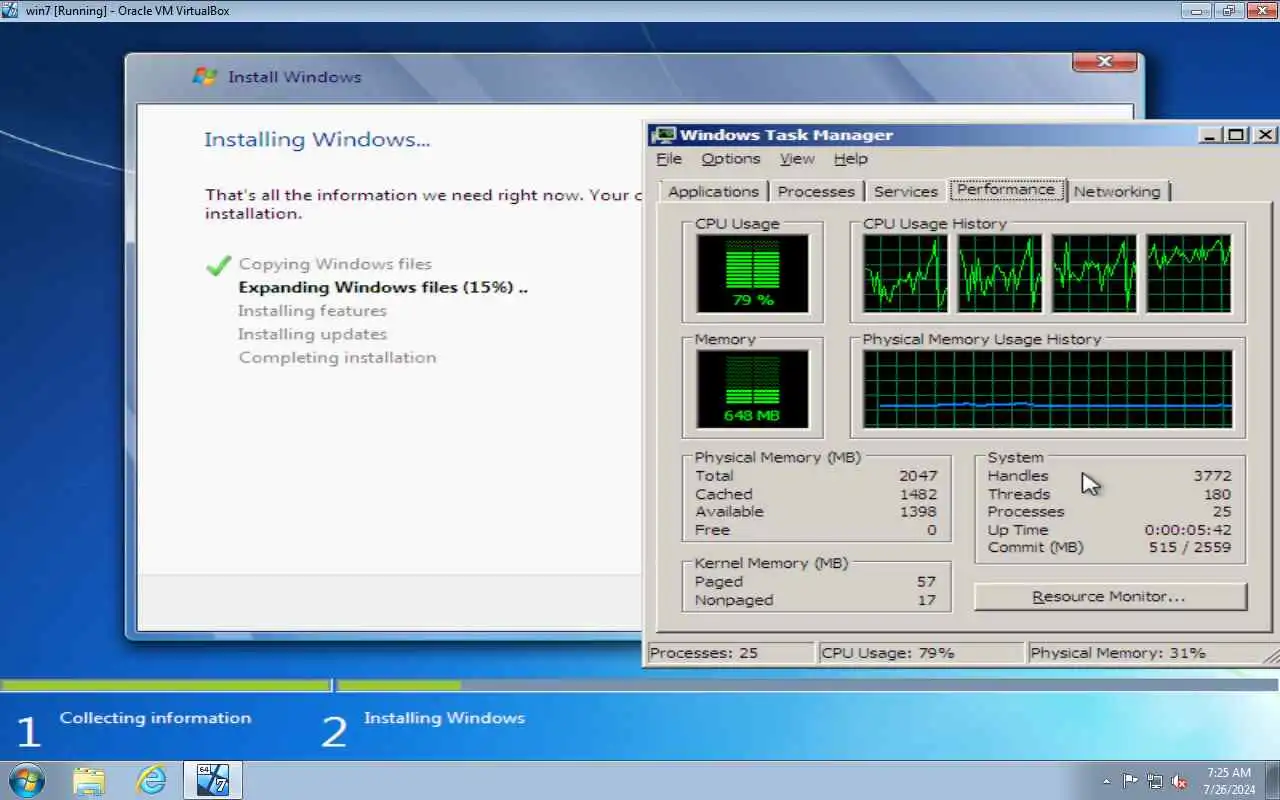
Task: Open the File menu in Task Manager
Action: click(669, 159)
